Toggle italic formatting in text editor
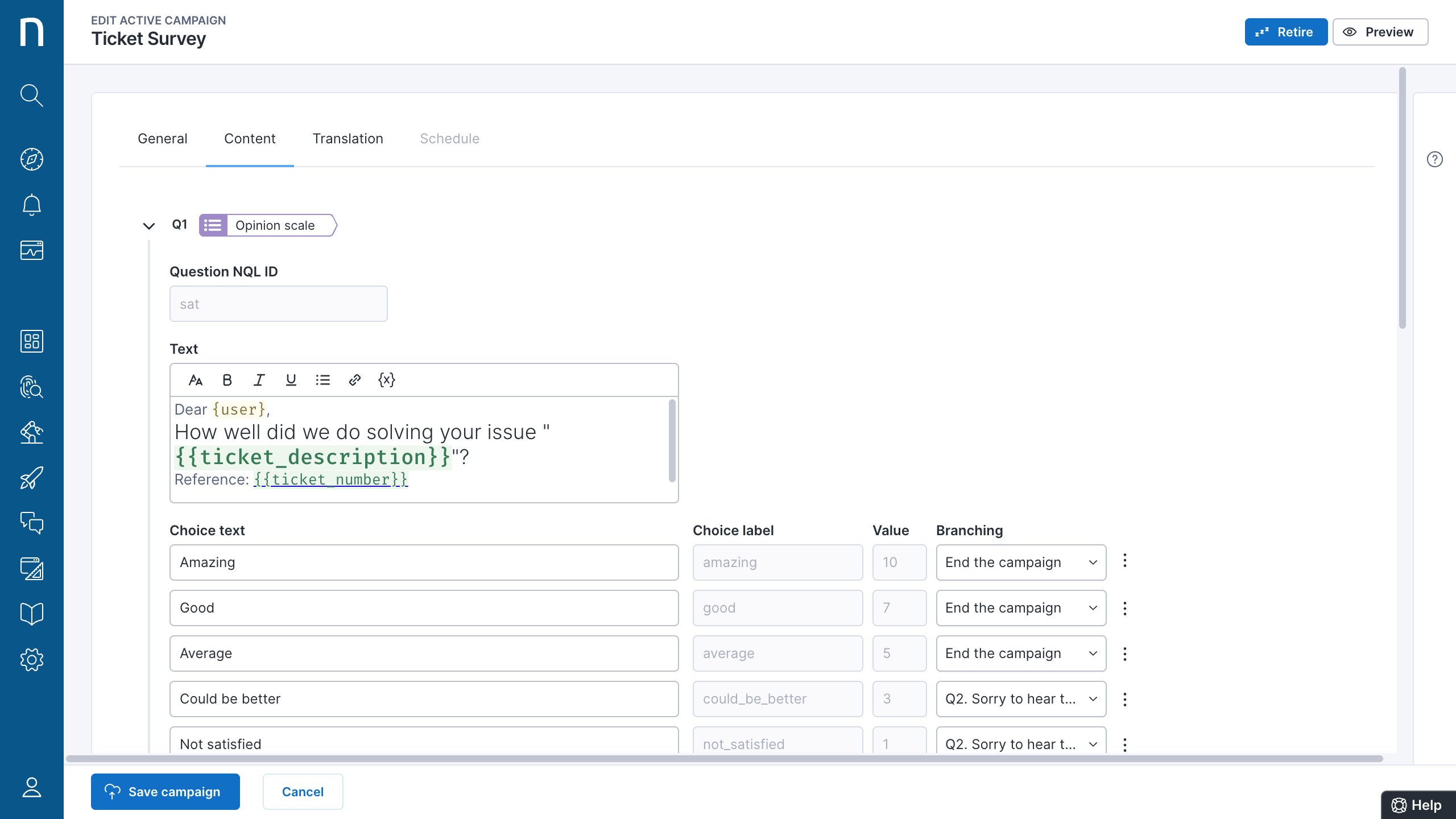 259,380
